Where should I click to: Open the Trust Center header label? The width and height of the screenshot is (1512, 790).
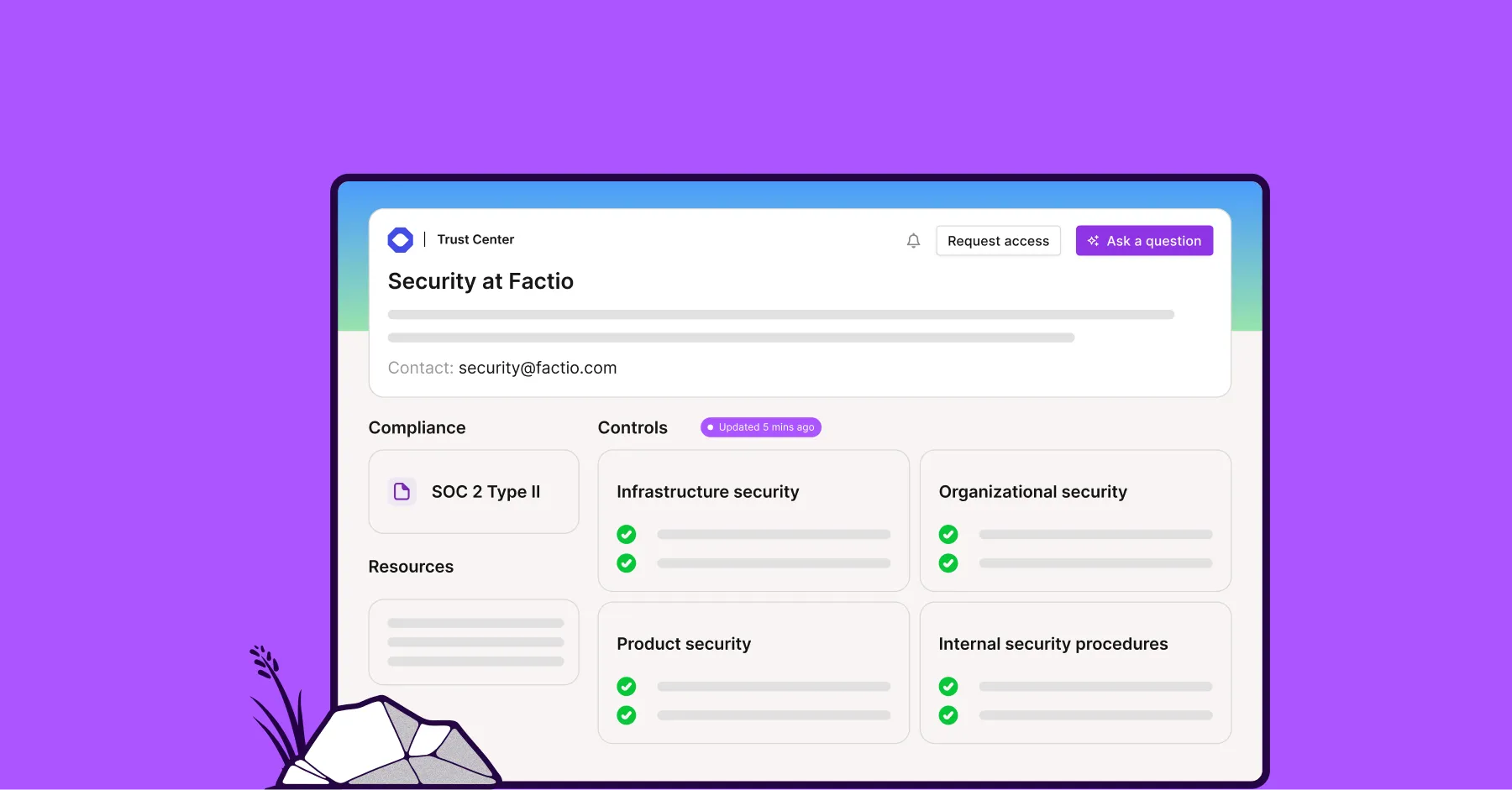point(475,239)
